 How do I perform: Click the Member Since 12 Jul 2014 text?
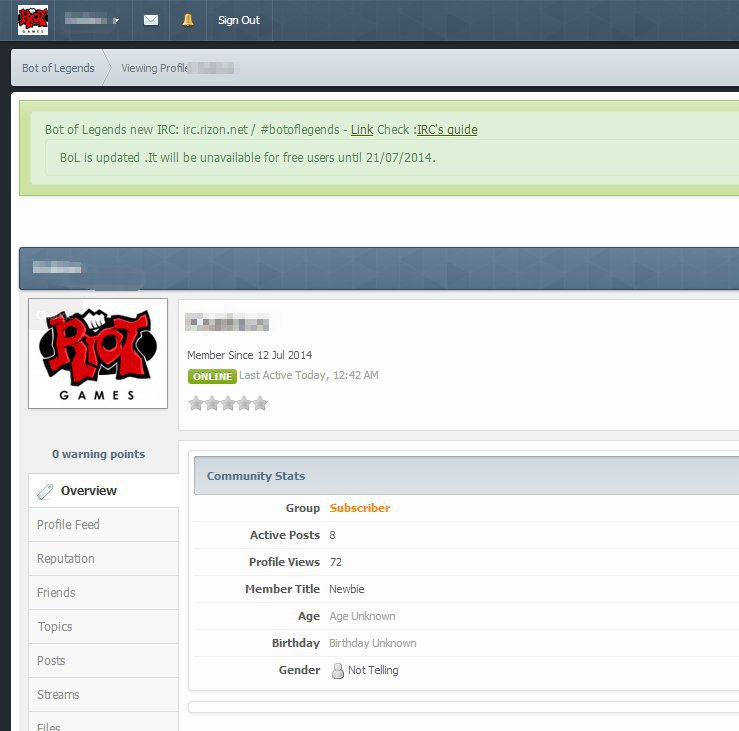point(250,355)
